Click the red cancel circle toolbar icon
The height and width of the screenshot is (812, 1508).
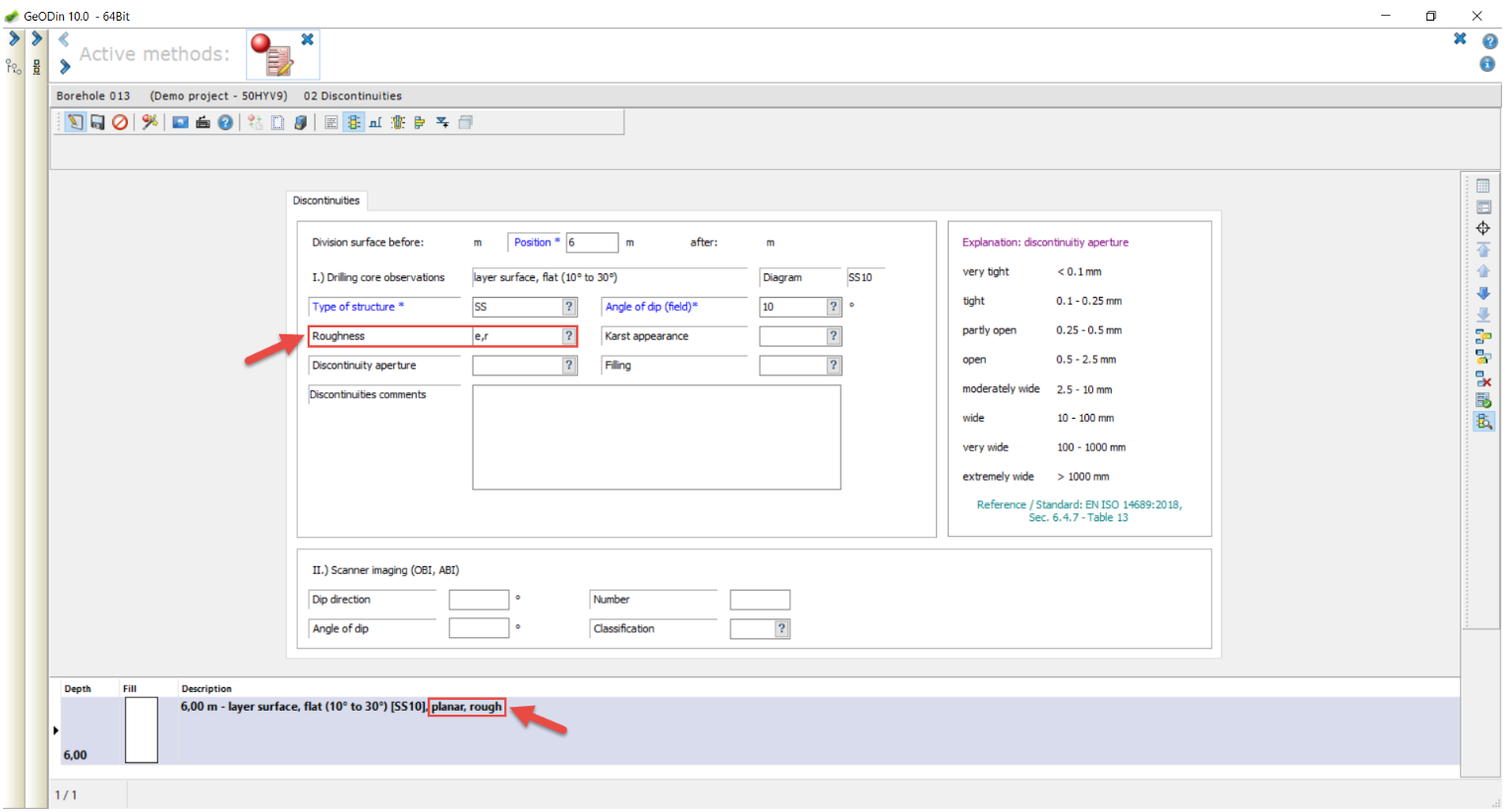coord(120,123)
